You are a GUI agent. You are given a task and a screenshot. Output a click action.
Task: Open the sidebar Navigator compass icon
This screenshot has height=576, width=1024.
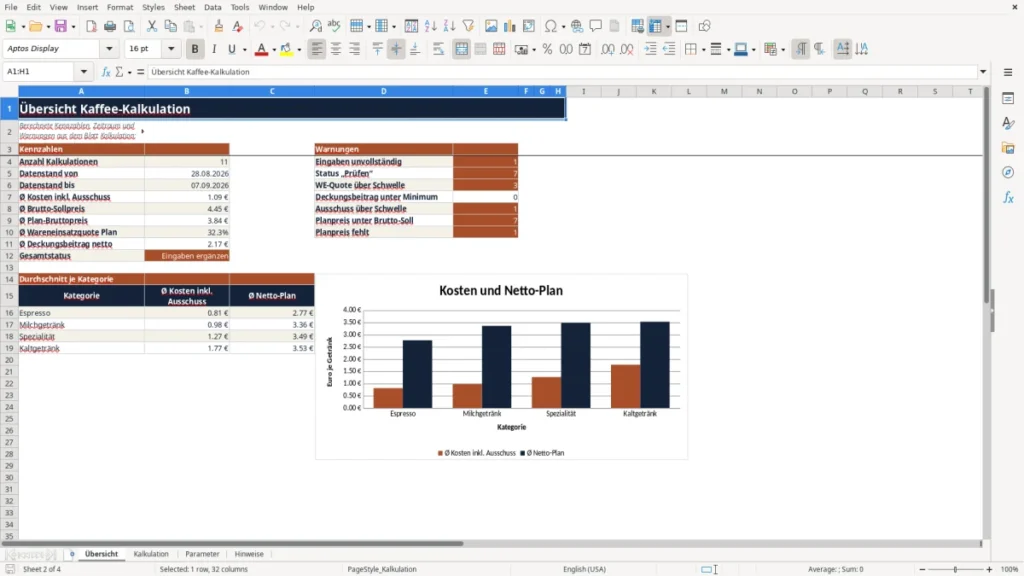(1008, 172)
